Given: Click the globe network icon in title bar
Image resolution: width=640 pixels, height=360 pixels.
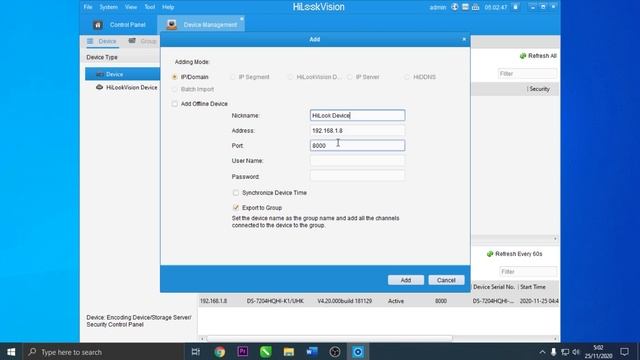Looking at the screenshot, I should click(454, 7).
